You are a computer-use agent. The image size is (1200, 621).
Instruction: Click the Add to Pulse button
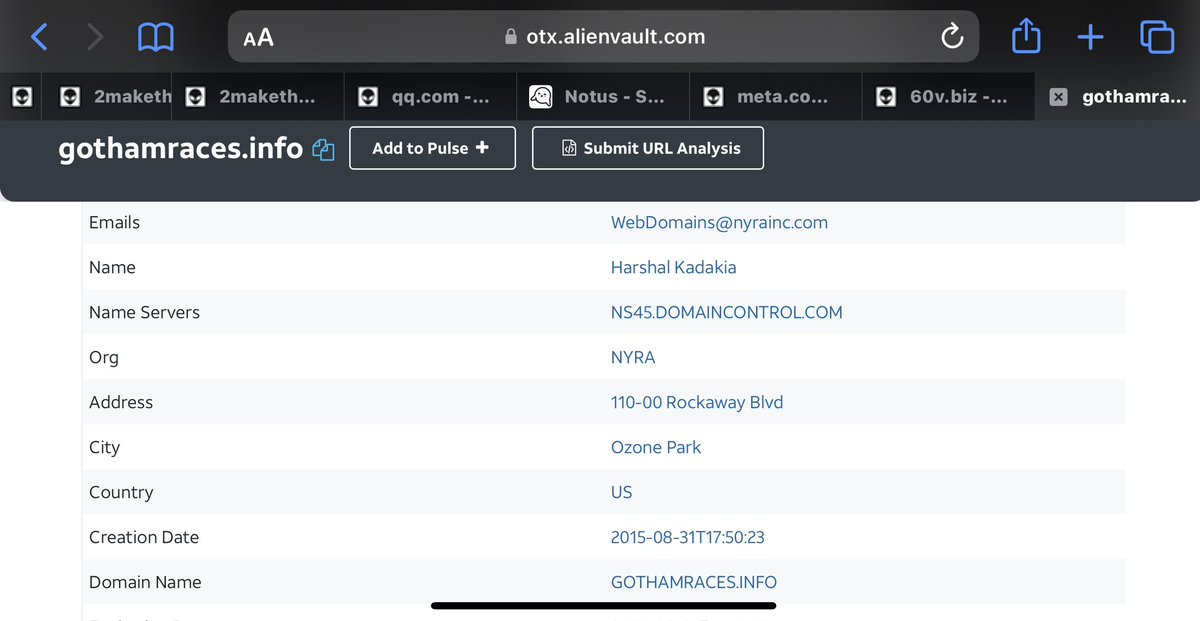tap(432, 148)
